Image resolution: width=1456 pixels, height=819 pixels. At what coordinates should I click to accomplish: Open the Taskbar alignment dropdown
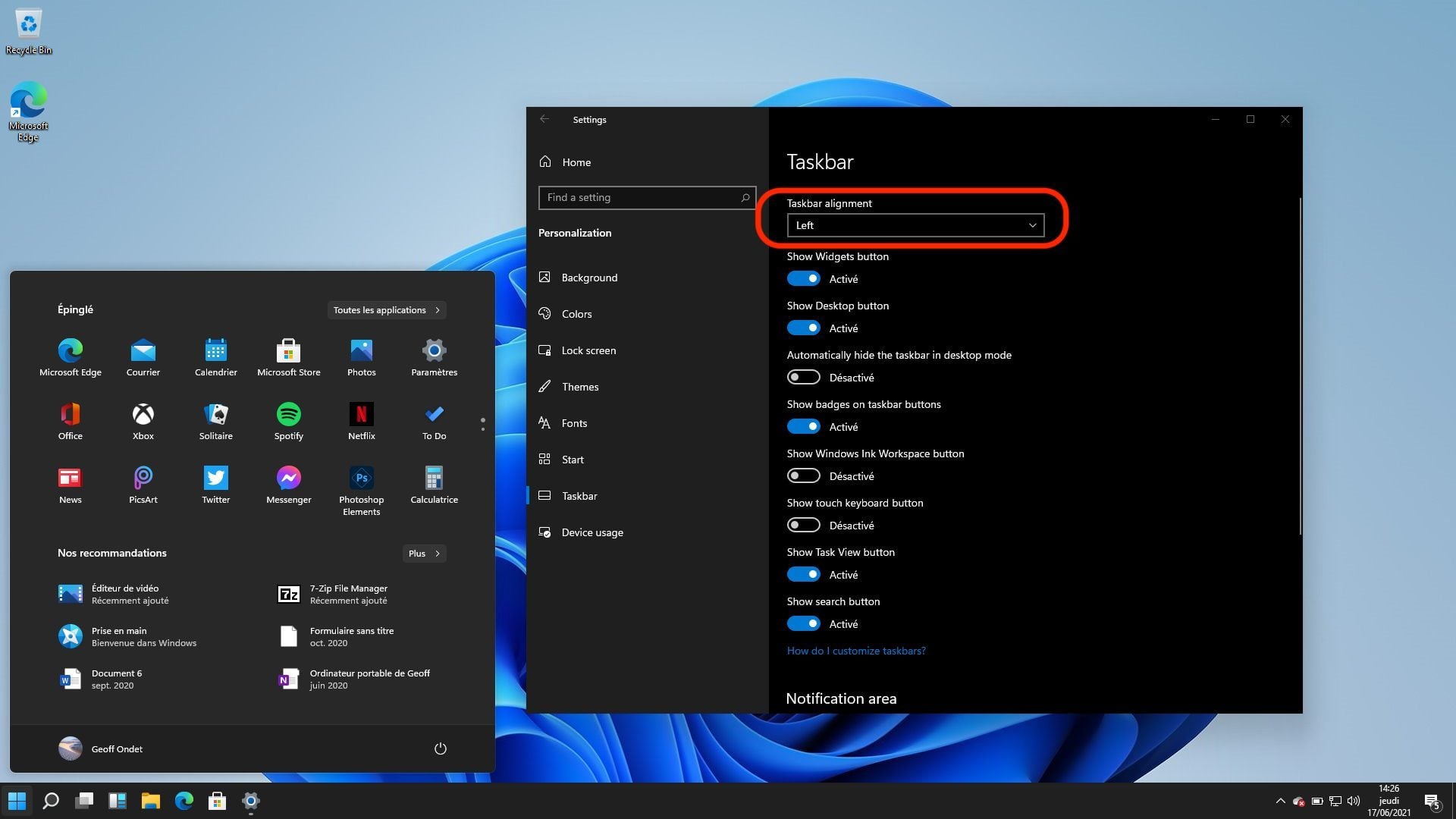tap(915, 225)
